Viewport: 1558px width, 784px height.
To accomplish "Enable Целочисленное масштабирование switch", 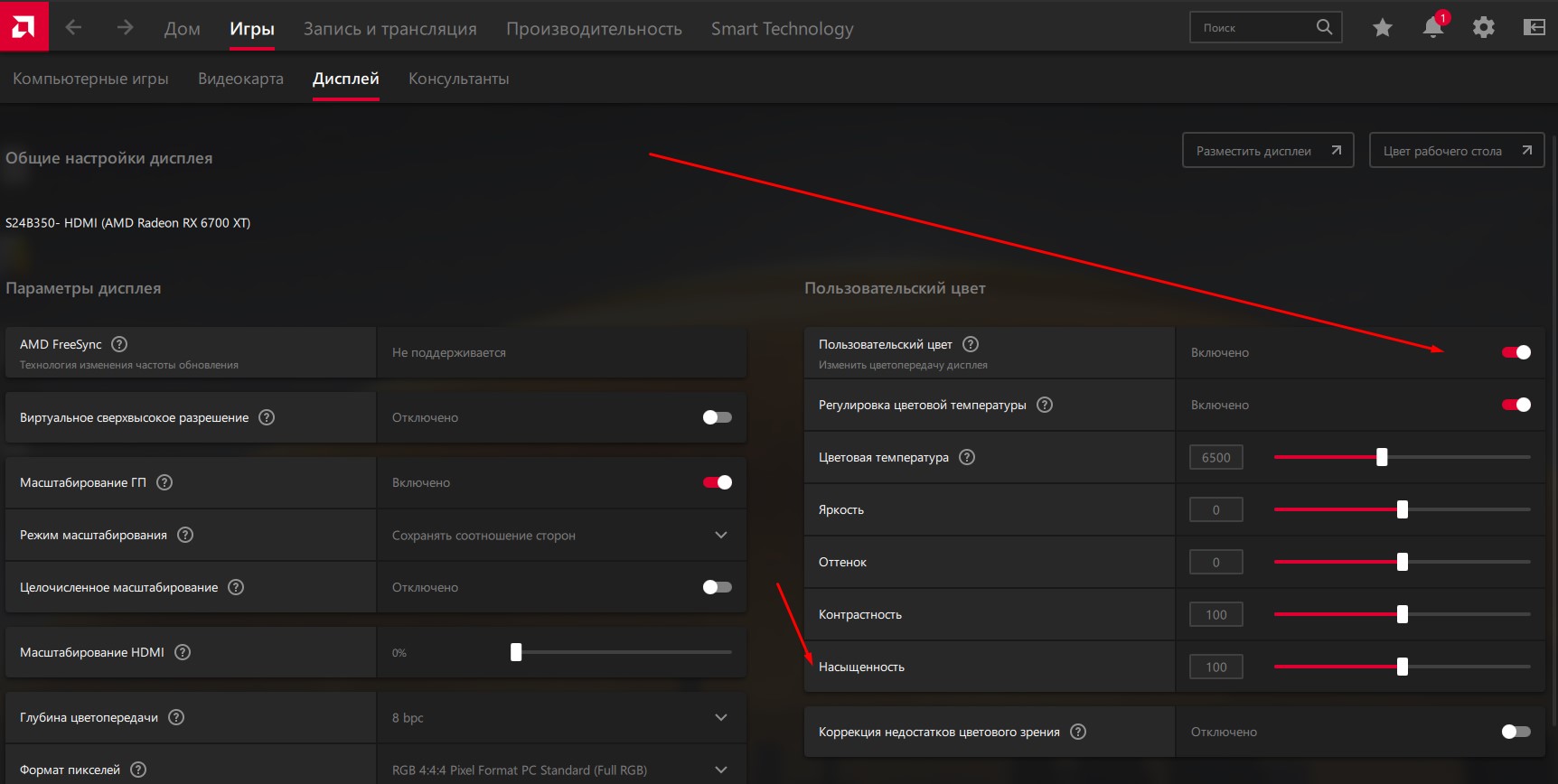I will click(x=718, y=587).
